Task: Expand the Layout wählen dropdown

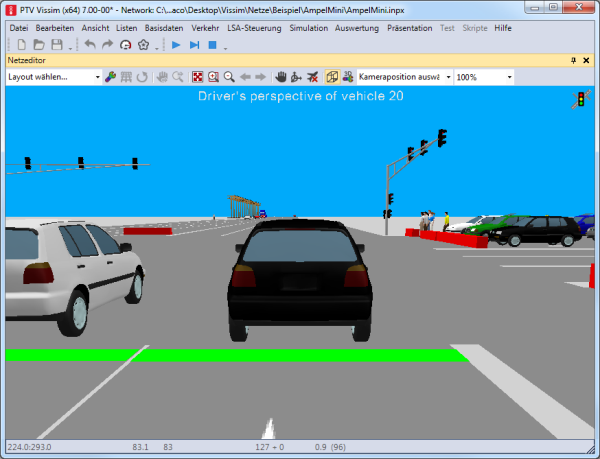Action: tap(97, 77)
